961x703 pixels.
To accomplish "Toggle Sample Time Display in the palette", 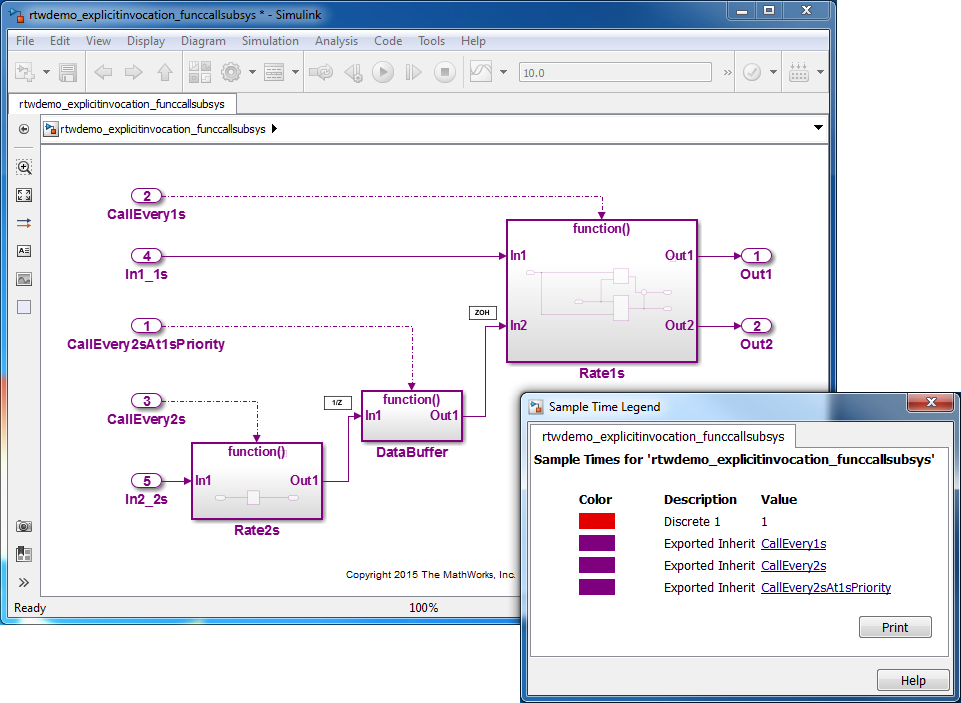I will click(24, 223).
